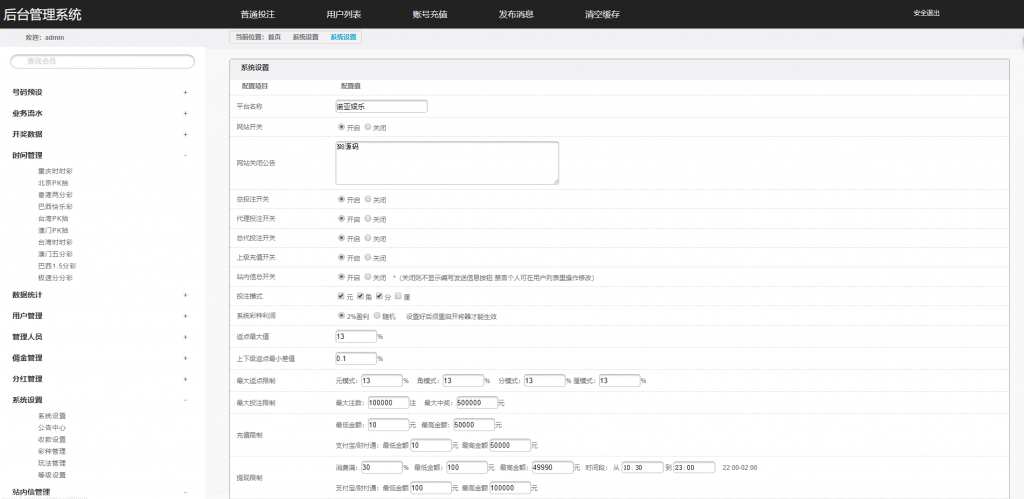
Task: Click the 首页 breadcrumb link
Action: coord(274,37)
